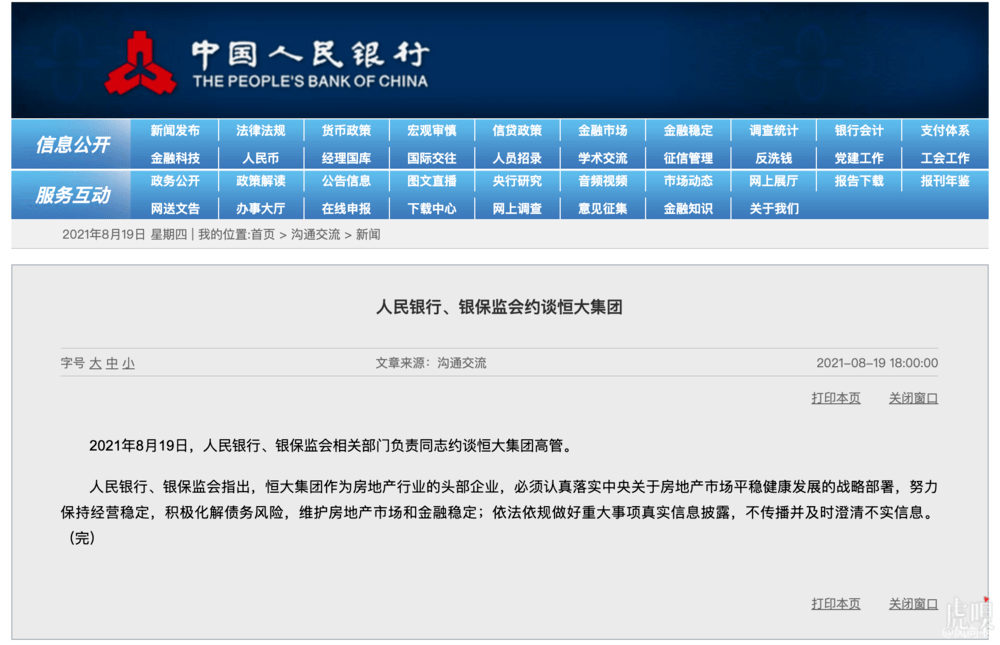Viewport: 1000px width, 645px height.
Task: Open 意见征集 menu item
Action: 603,209
